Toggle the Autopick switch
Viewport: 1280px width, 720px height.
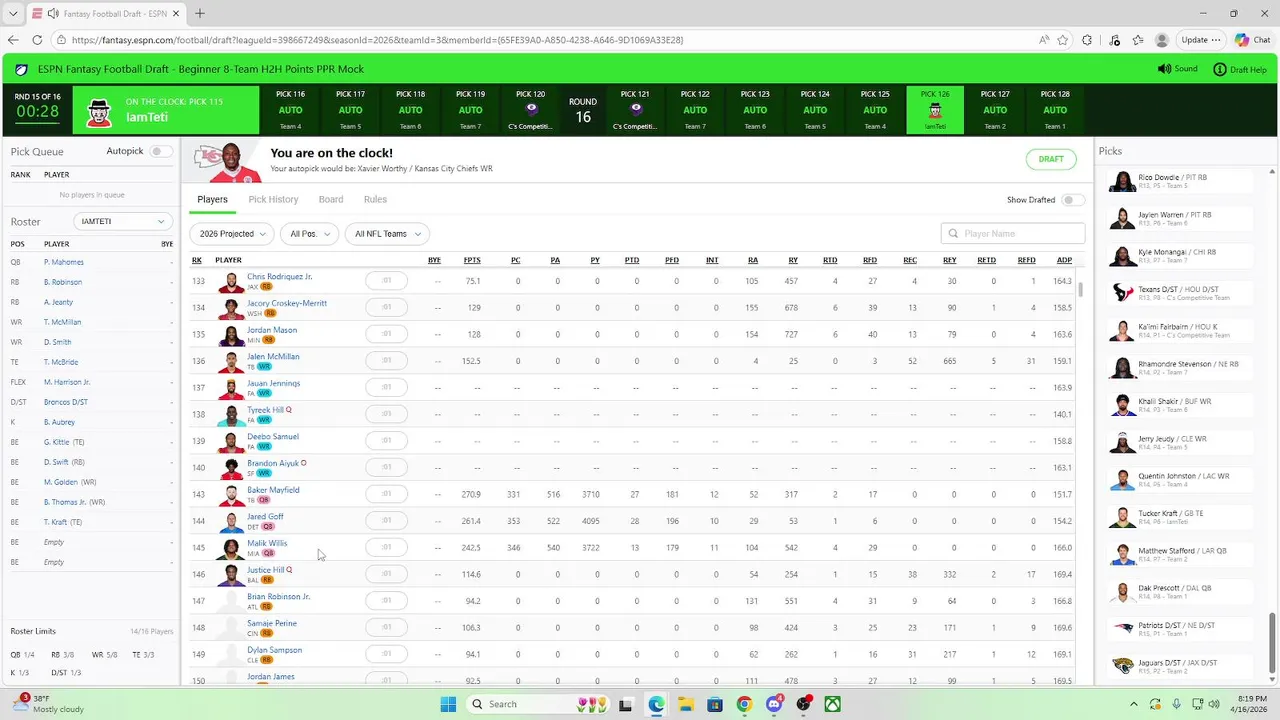pyautogui.click(x=161, y=151)
